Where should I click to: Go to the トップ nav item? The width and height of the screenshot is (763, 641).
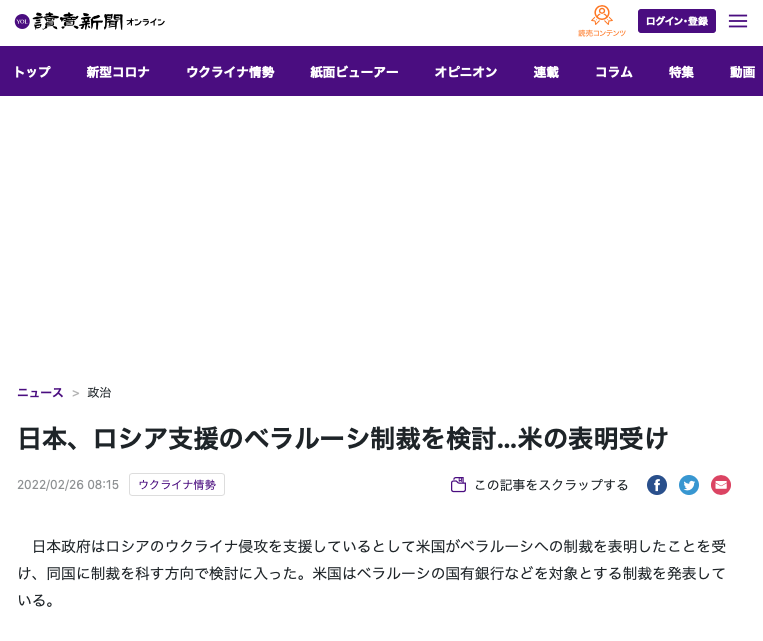(32, 72)
